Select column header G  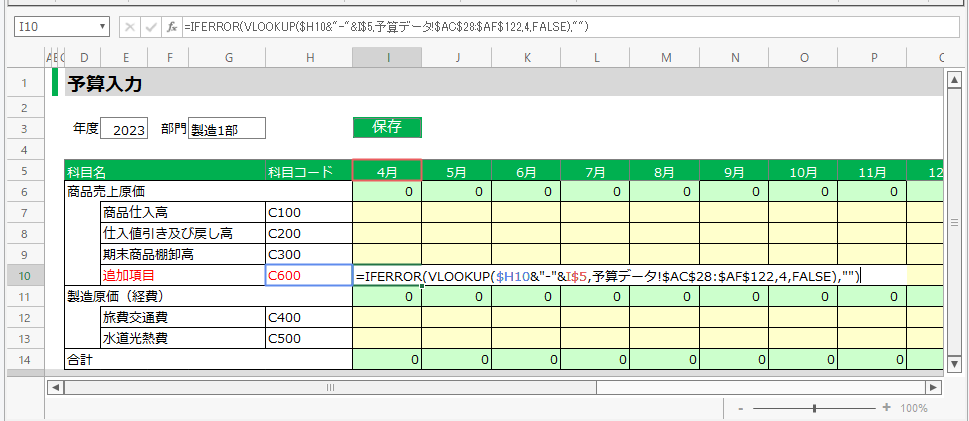coord(228,59)
